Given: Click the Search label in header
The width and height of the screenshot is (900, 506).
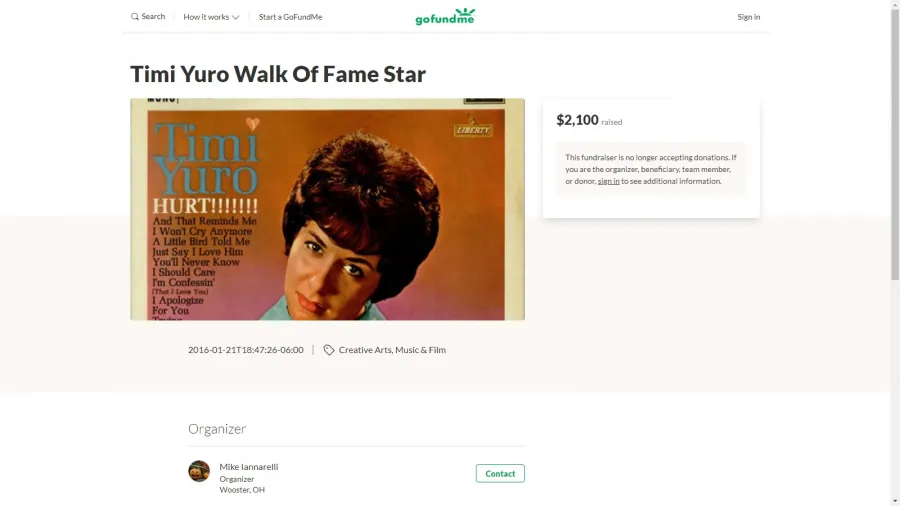Looking at the screenshot, I should click(x=153, y=17).
